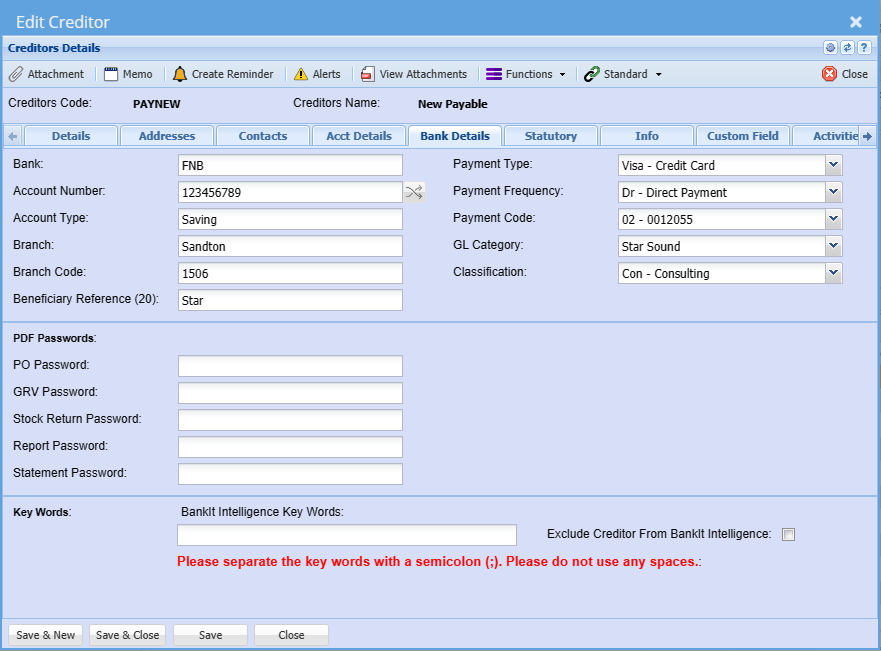Click the Save & Close button

[x=127, y=635]
